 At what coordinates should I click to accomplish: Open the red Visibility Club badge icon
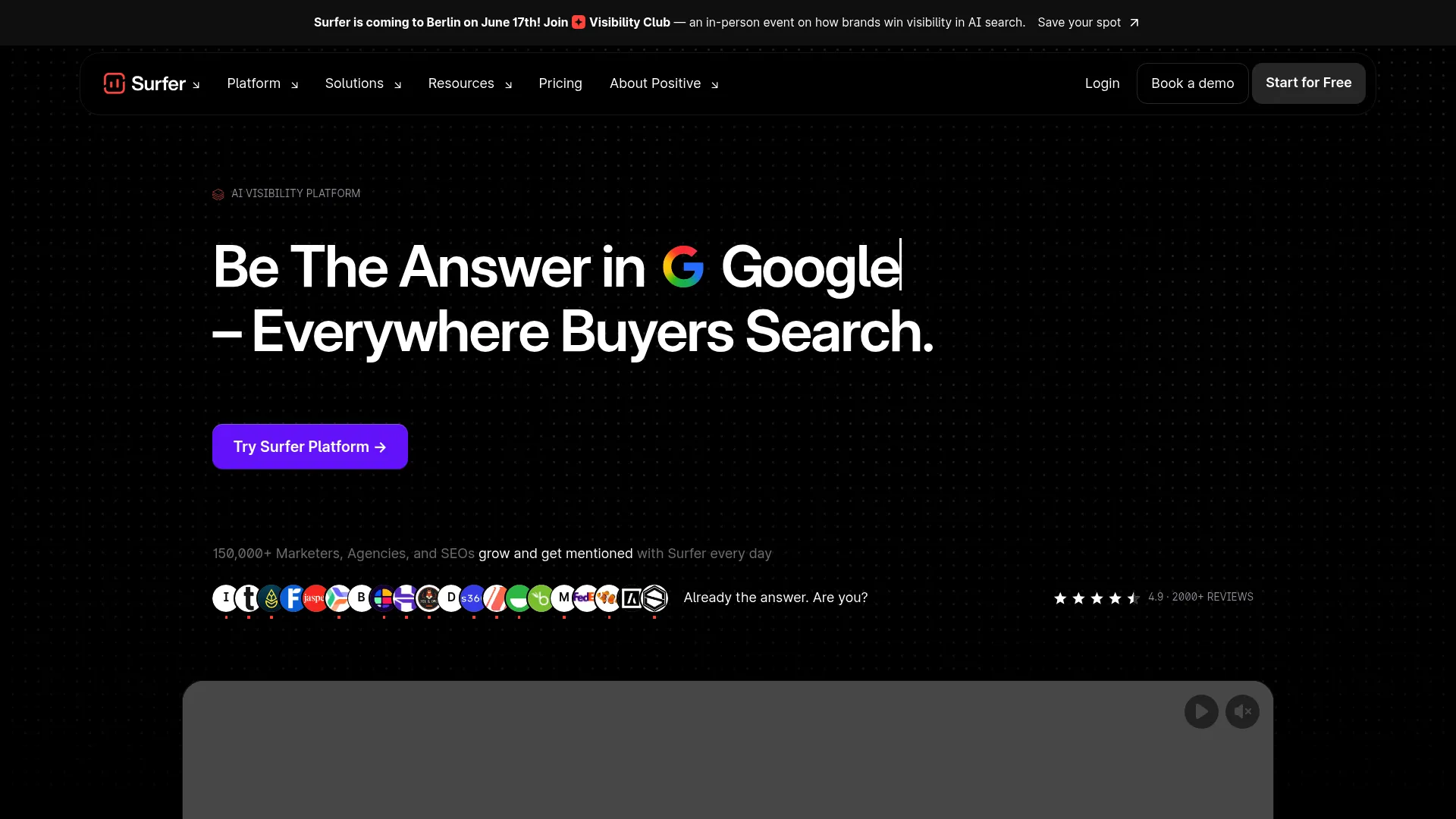point(579,23)
